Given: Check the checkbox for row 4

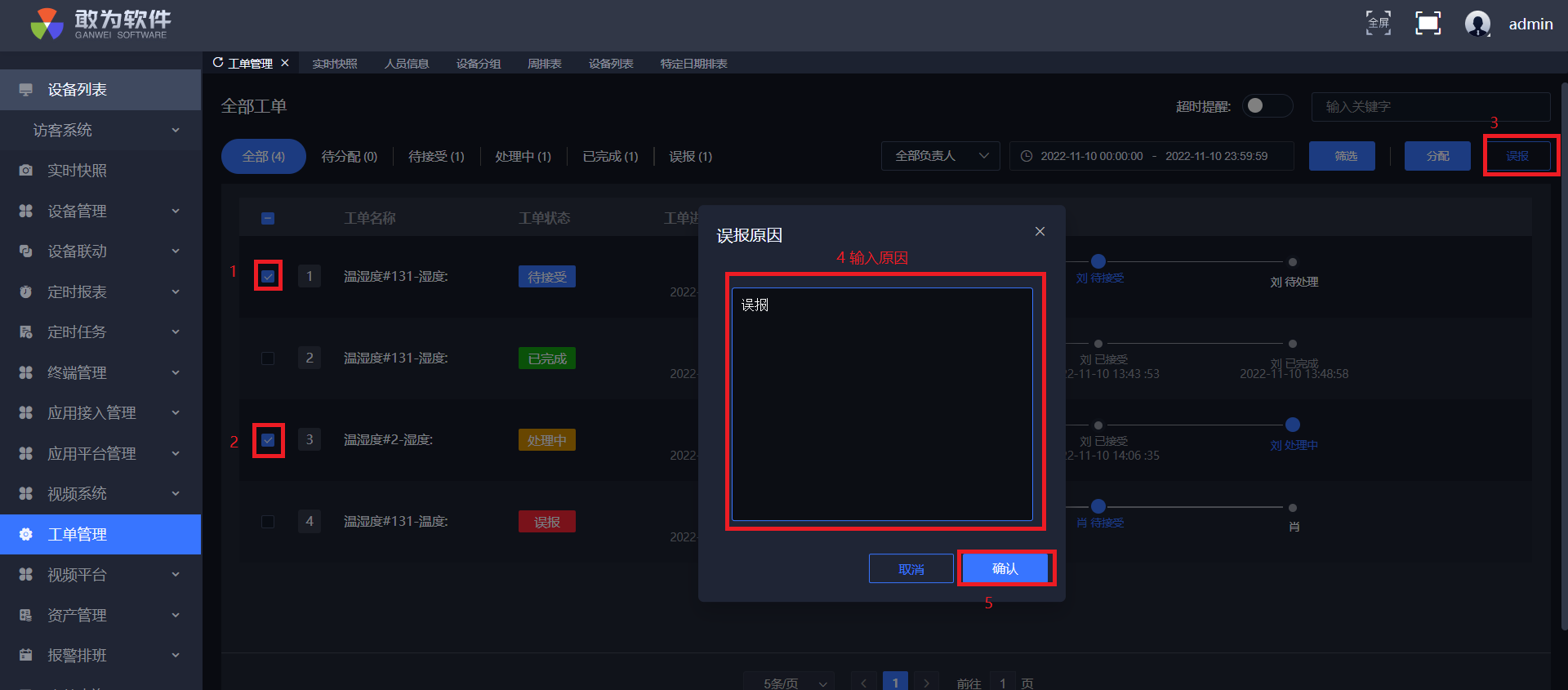Looking at the screenshot, I should click(268, 522).
